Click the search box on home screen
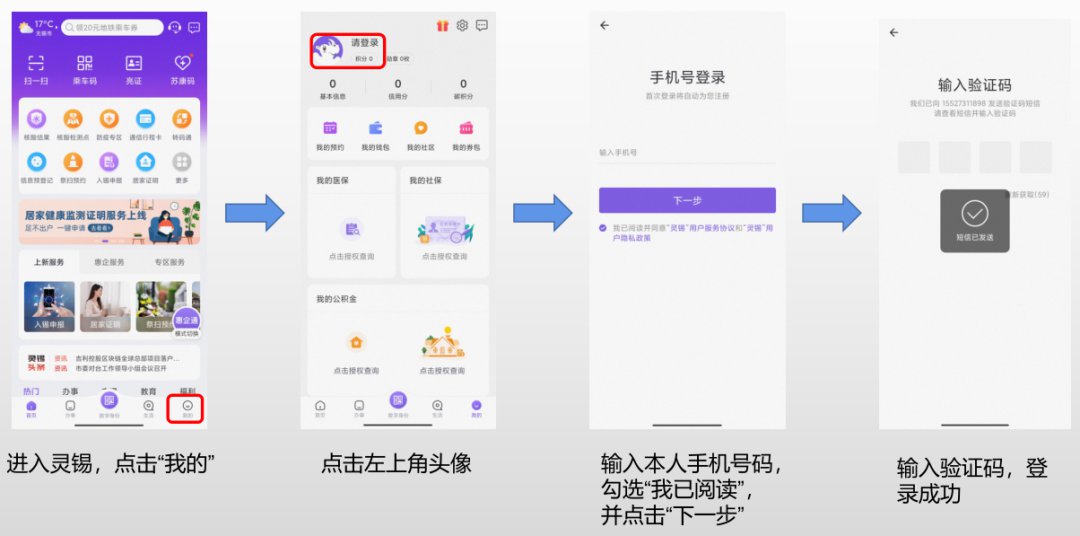 tap(112, 28)
